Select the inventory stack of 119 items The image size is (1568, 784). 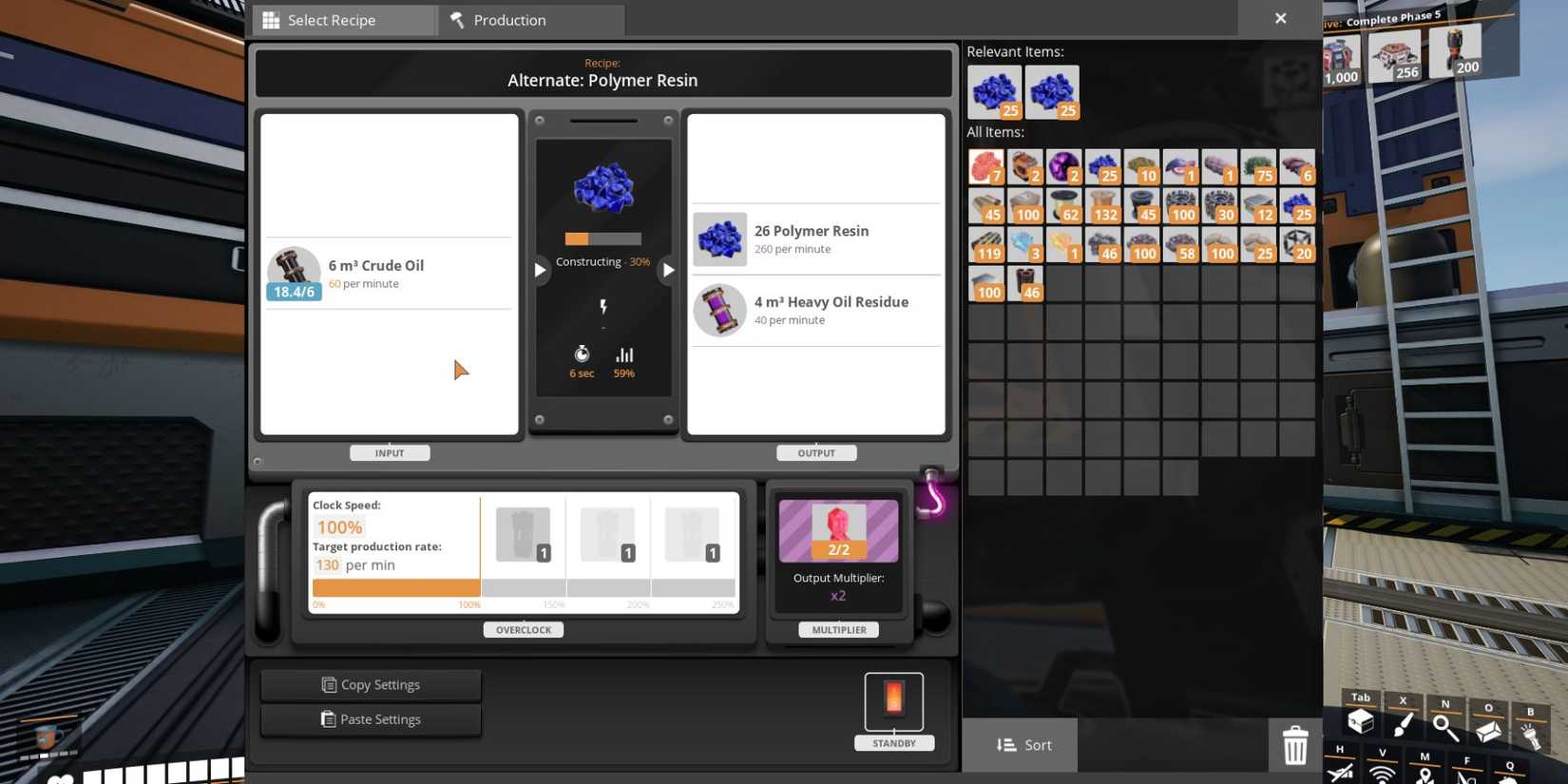(x=986, y=244)
